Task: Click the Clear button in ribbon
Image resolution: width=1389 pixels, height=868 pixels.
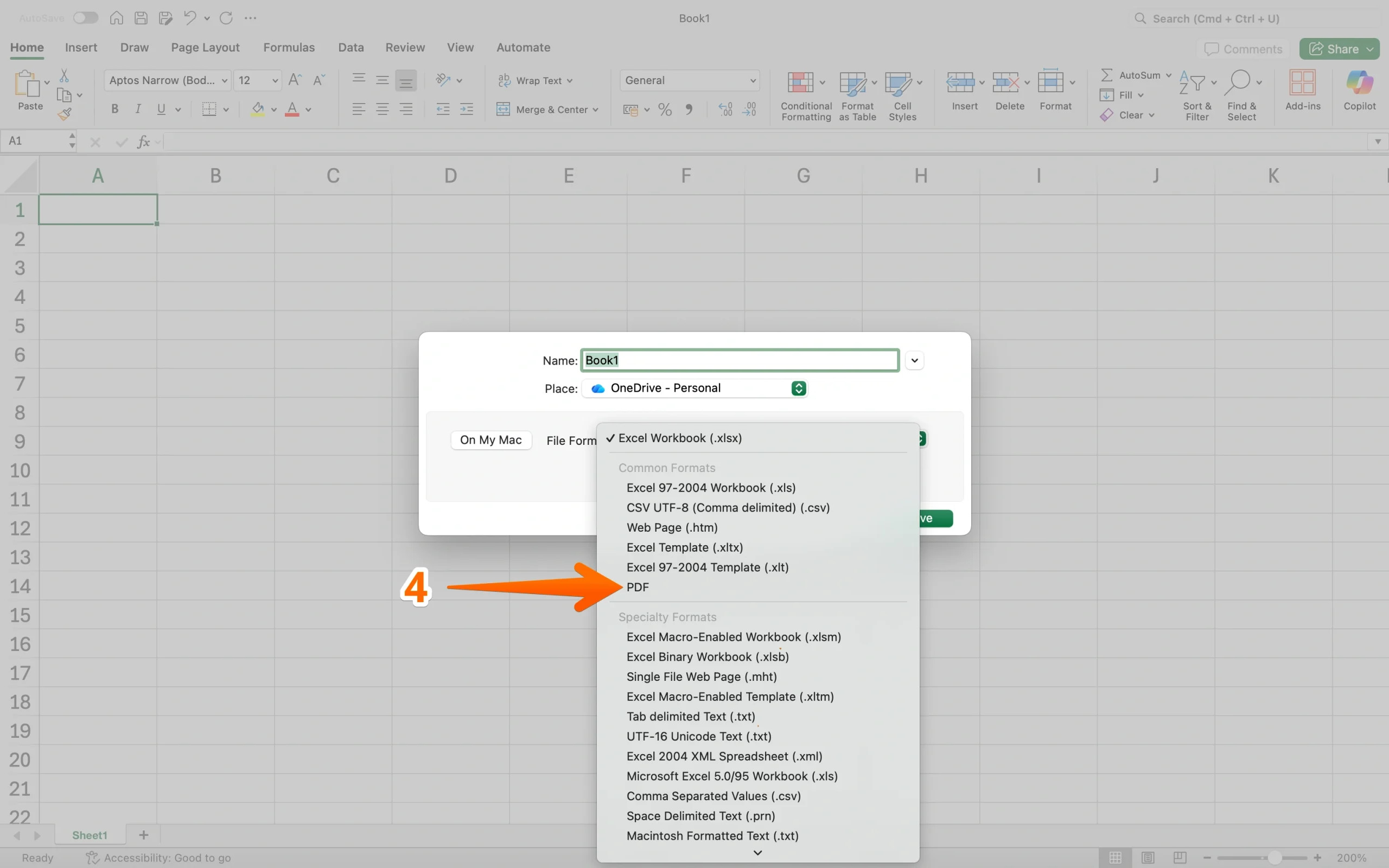Action: [1126, 115]
